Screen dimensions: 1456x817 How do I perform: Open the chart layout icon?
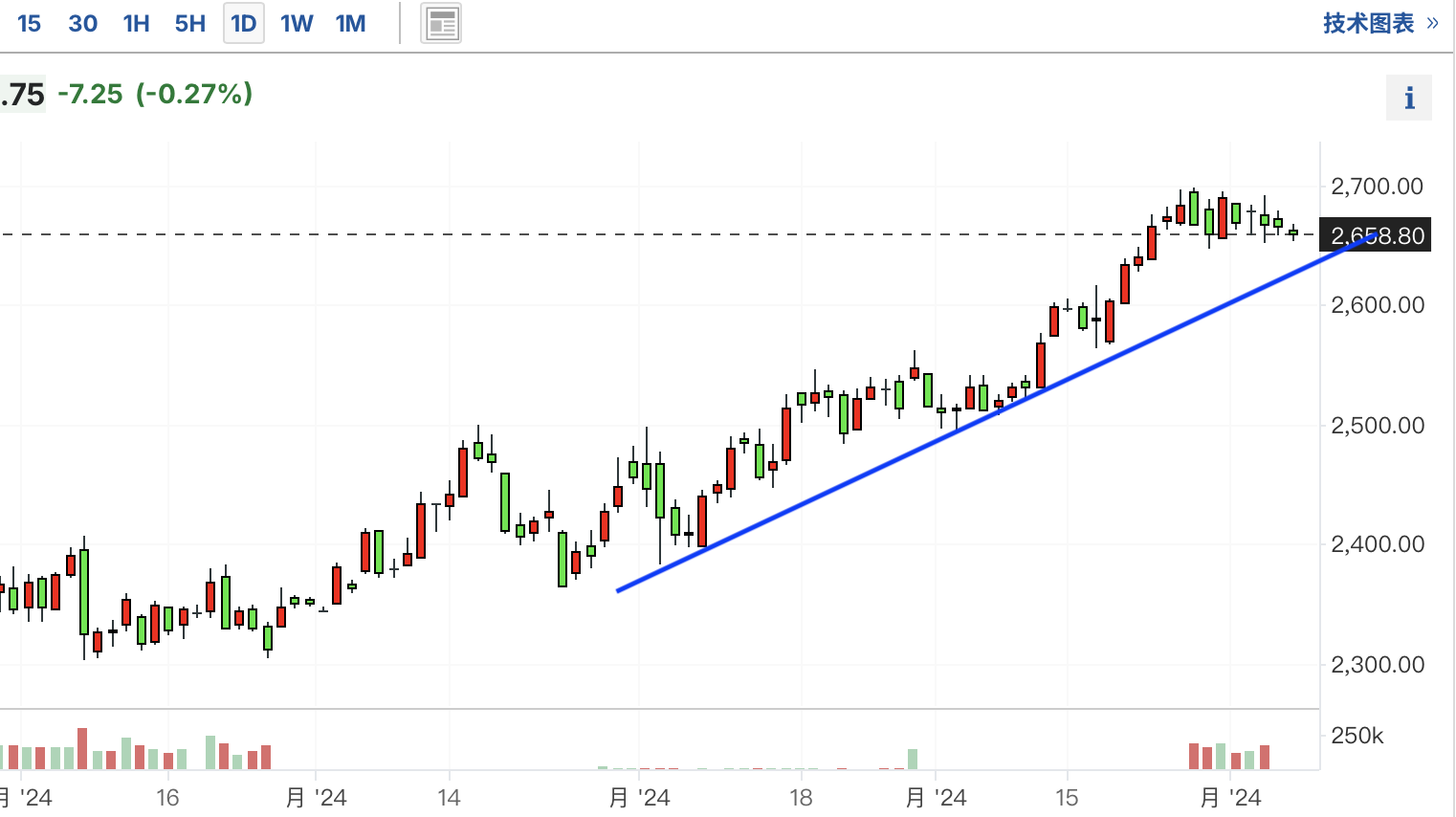pos(441,24)
